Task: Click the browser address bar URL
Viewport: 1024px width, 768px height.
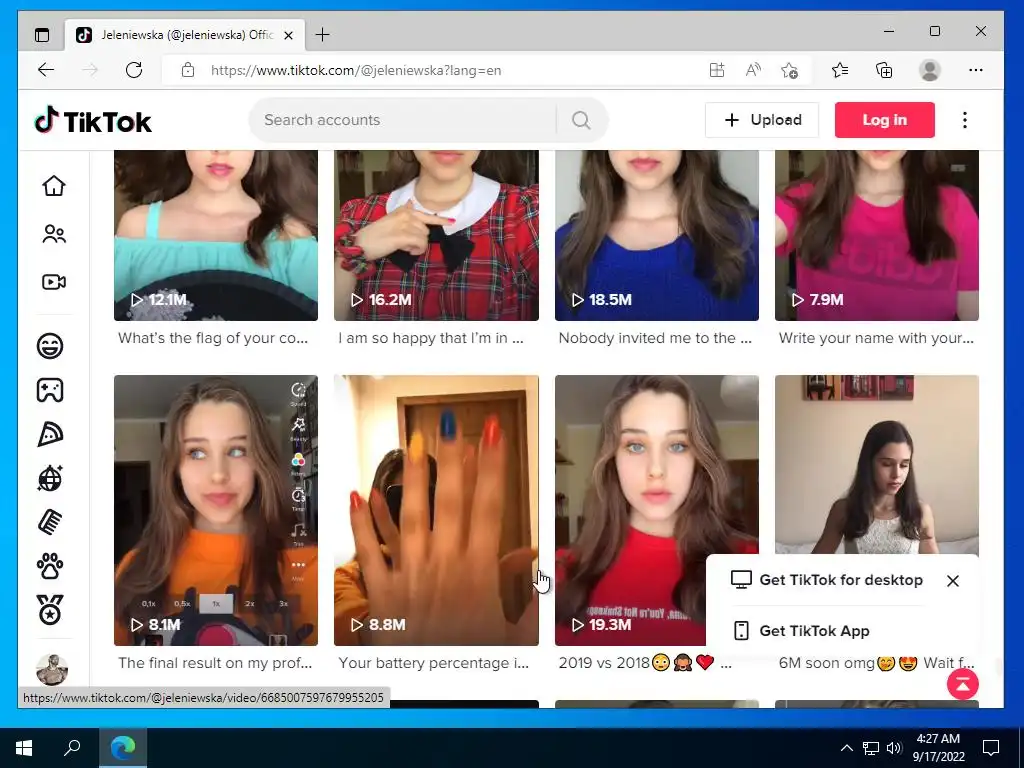Action: [356, 70]
